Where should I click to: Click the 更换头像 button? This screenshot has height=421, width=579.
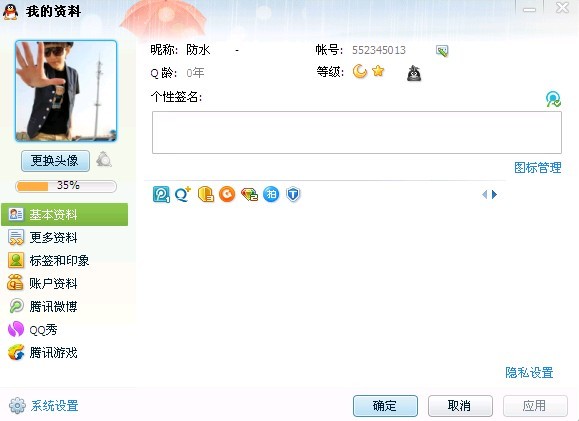[55, 161]
